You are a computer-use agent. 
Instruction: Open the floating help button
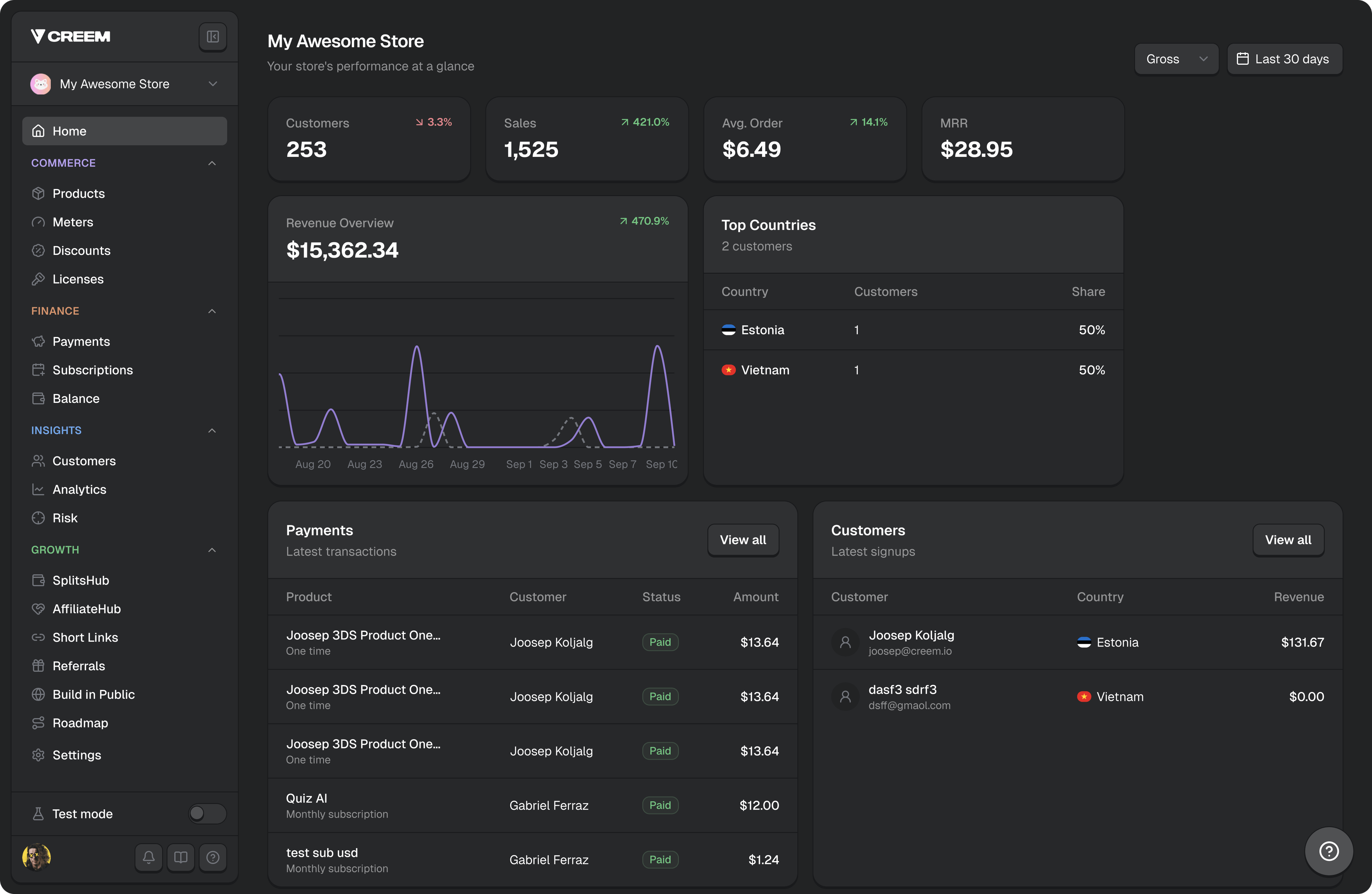(x=1329, y=851)
